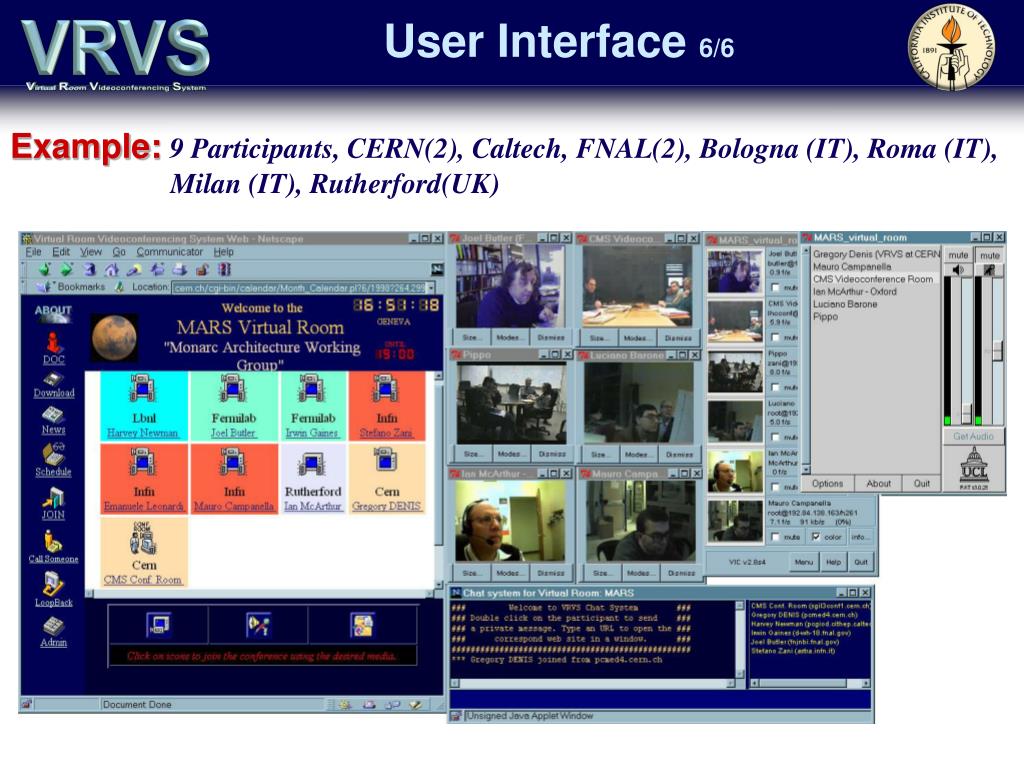1024x768 pixels.
Task: Toggle the mute button above the microphone icon
Action: pyautogui.click(x=989, y=255)
